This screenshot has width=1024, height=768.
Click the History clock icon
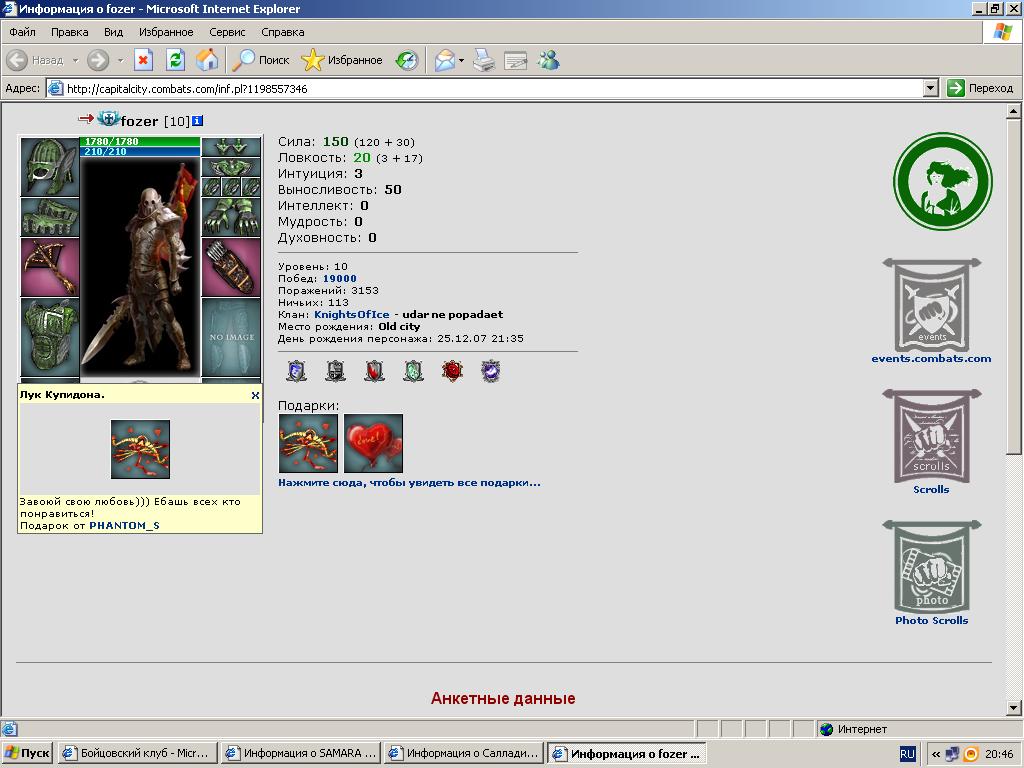(406, 60)
